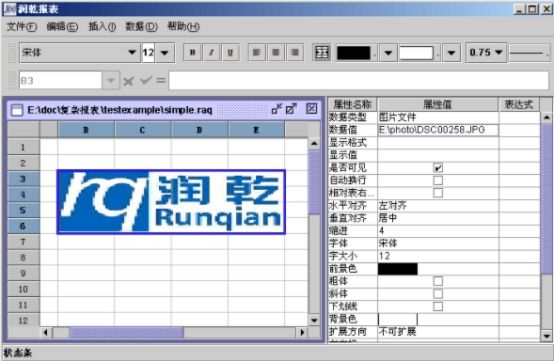Open the 插入(I) menu

102,26
